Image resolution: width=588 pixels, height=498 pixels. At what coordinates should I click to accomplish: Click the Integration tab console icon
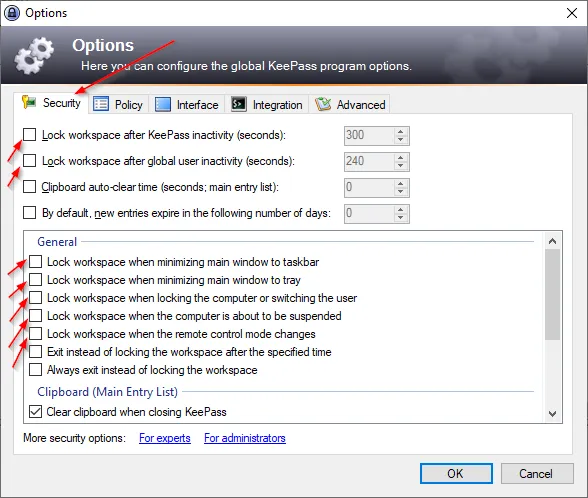click(x=238, y=104)
